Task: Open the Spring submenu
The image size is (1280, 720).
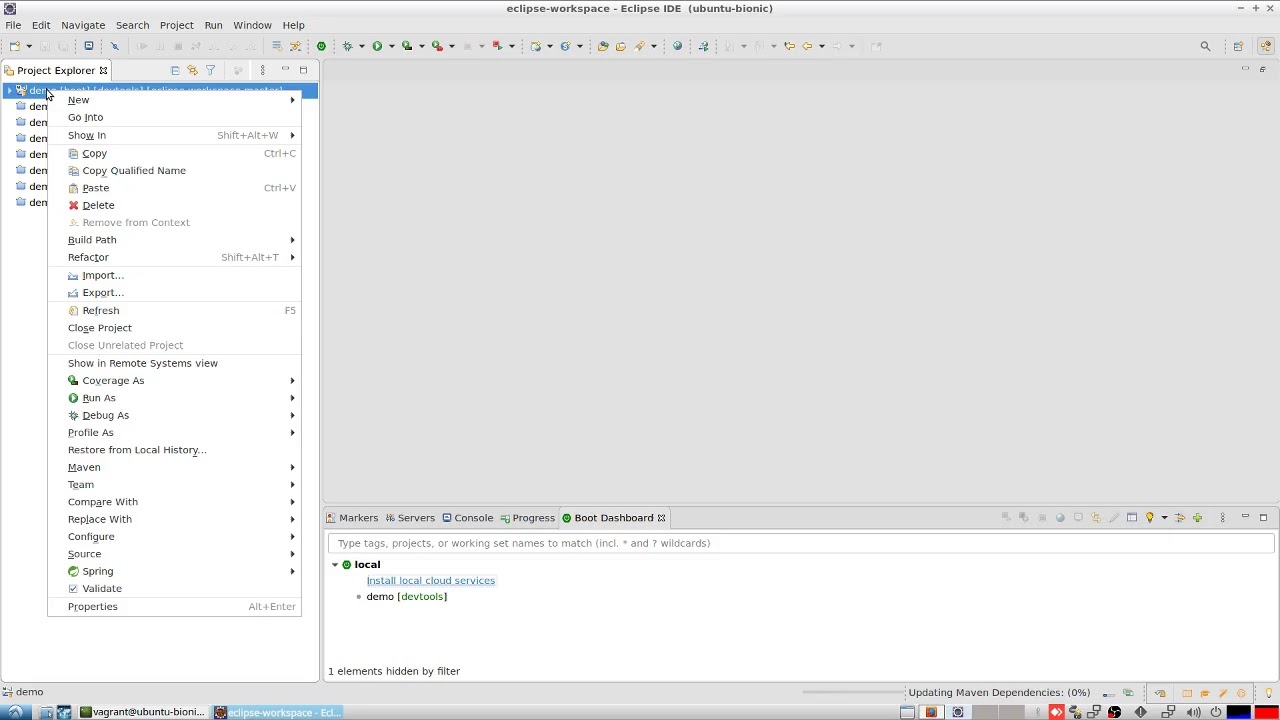Action: 174,571
